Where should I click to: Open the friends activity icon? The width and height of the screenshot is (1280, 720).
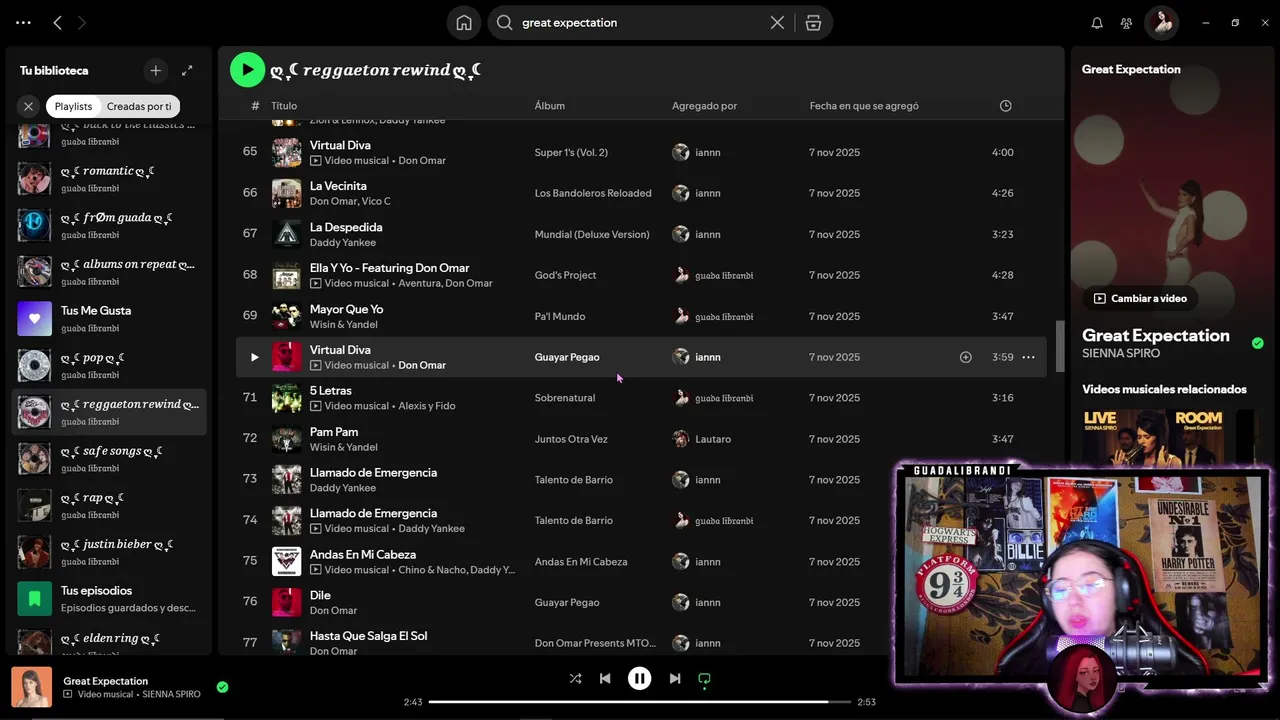point(1126,23)
